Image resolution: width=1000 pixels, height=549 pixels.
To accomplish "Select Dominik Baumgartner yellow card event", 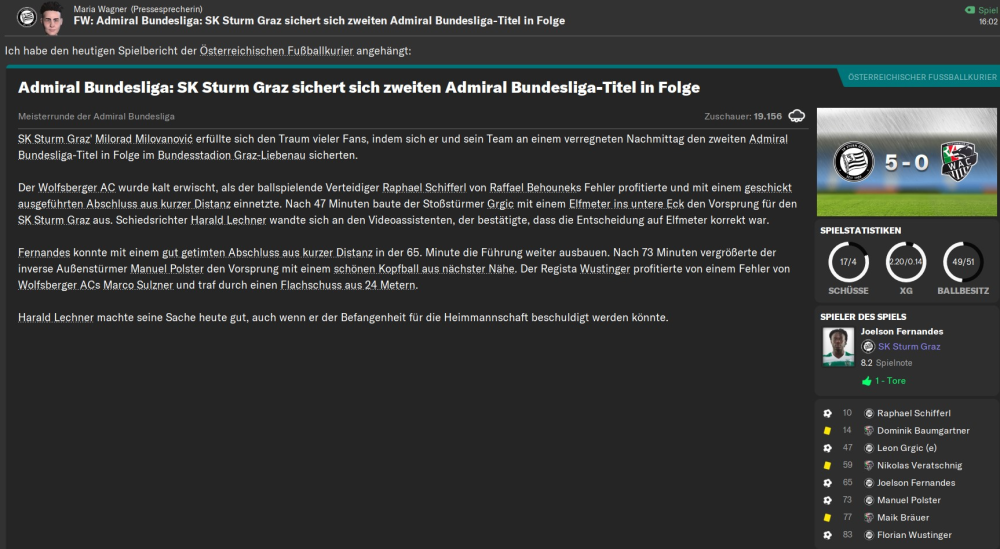I will tap(922, 430).
